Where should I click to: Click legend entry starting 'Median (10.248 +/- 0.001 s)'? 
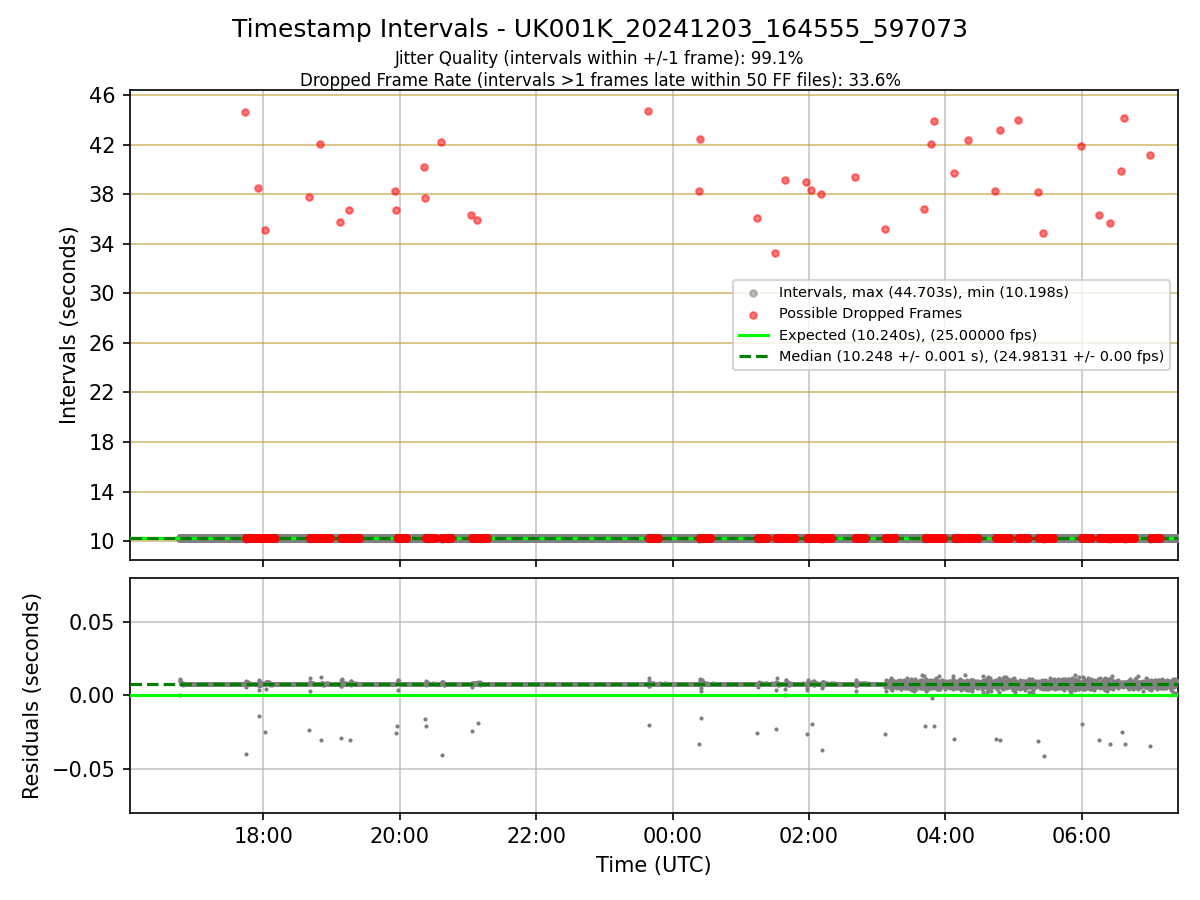tap(971, 356)
